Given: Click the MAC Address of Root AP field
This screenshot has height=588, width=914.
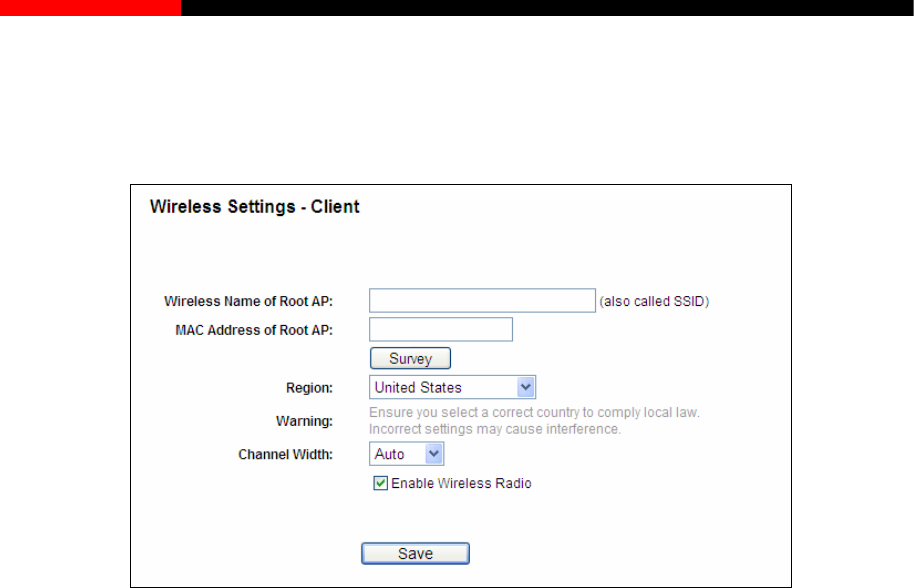Looking at the screenshot, I should (x=441, y=329).
